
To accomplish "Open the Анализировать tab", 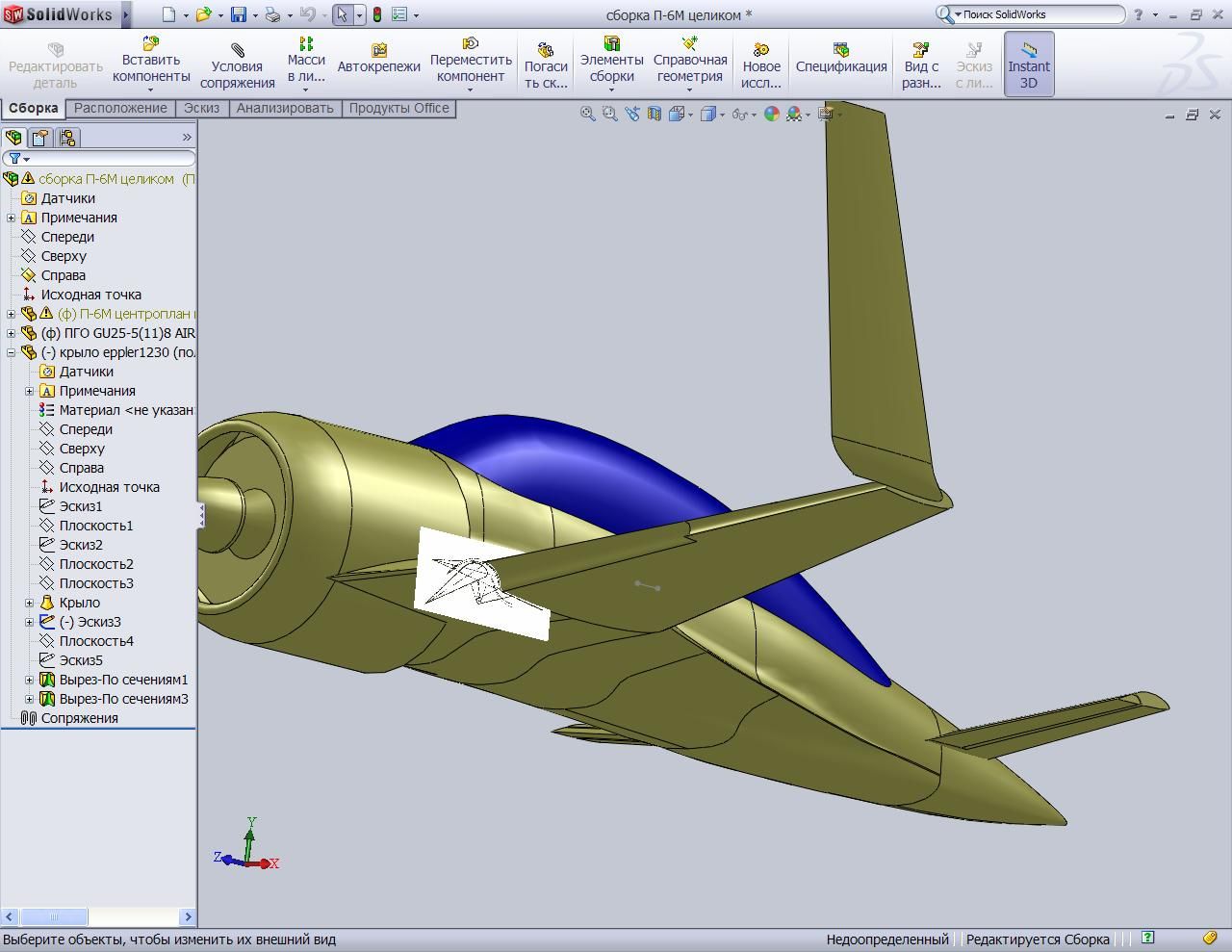I will pos(285,108).
